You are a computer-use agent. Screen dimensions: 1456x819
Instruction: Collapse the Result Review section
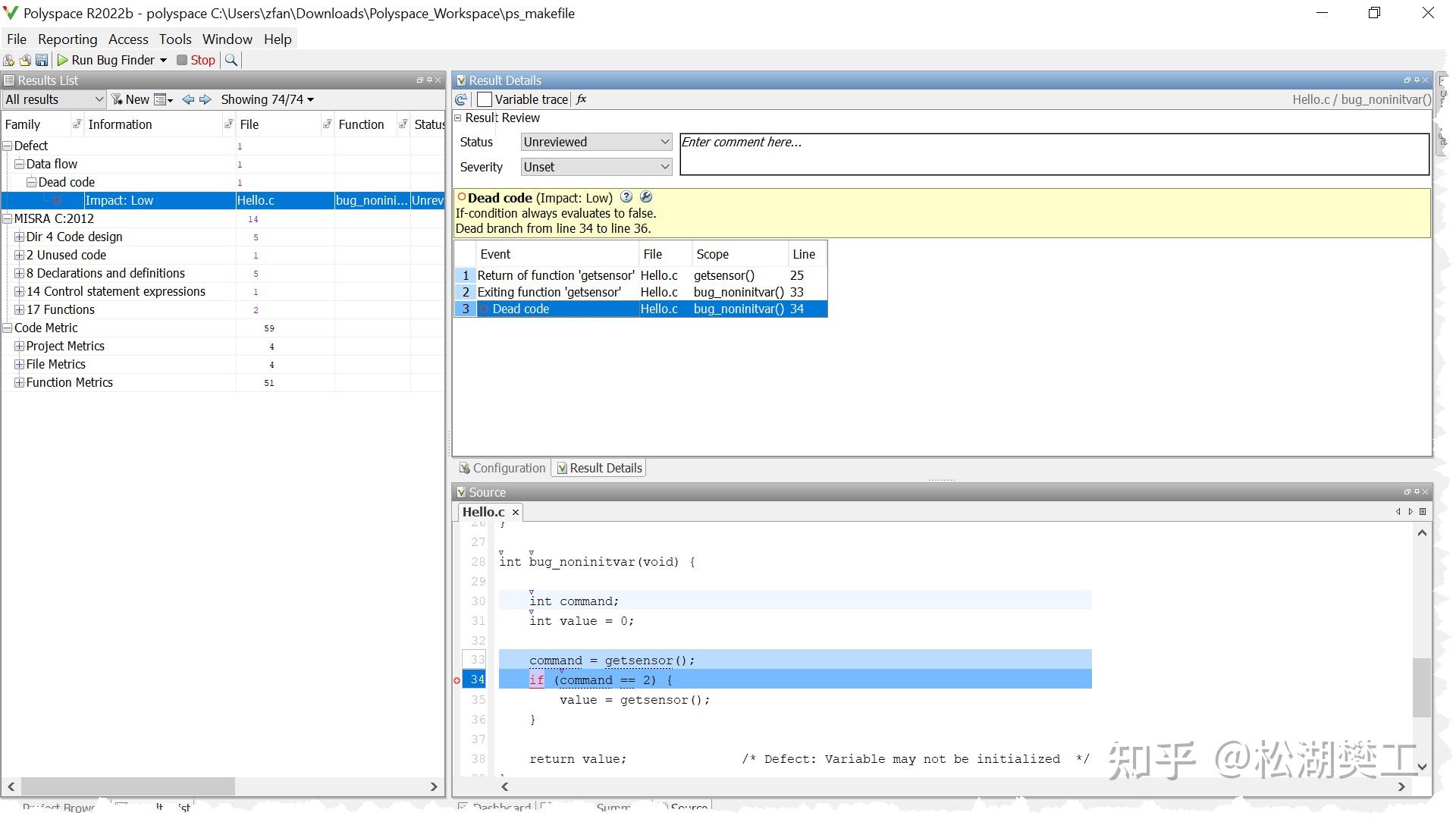point(458,118)
